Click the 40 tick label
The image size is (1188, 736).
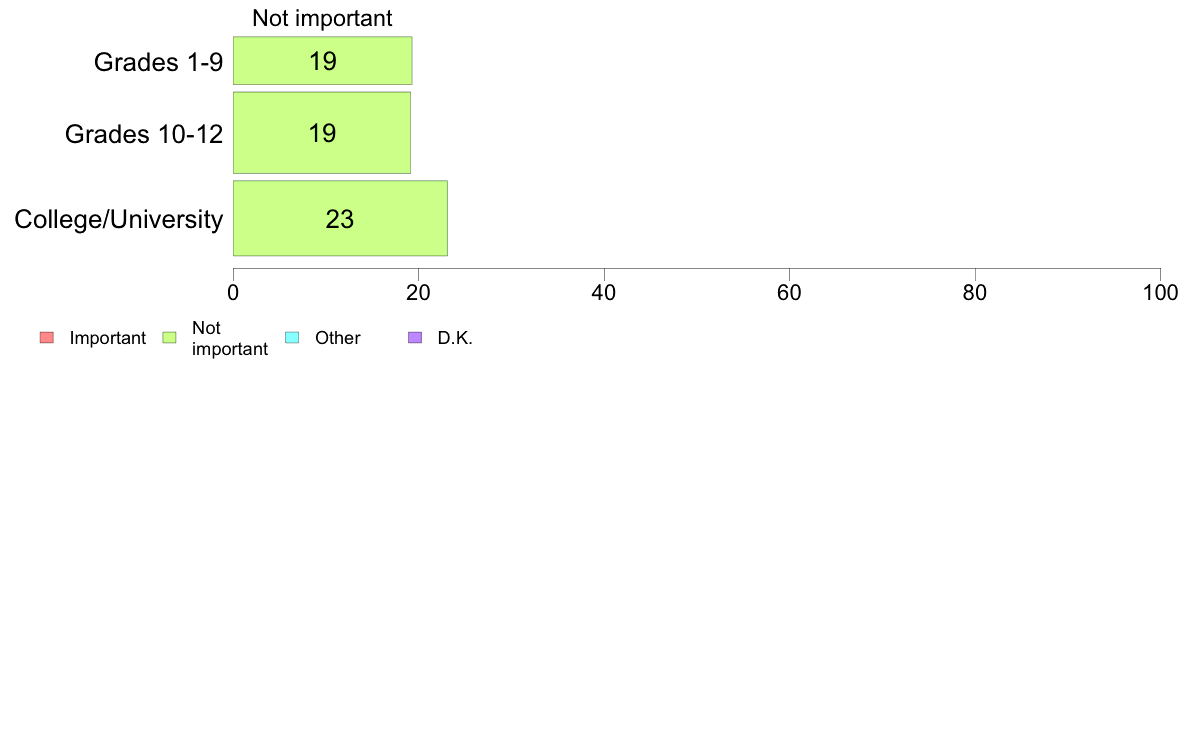tap(604, 293)
